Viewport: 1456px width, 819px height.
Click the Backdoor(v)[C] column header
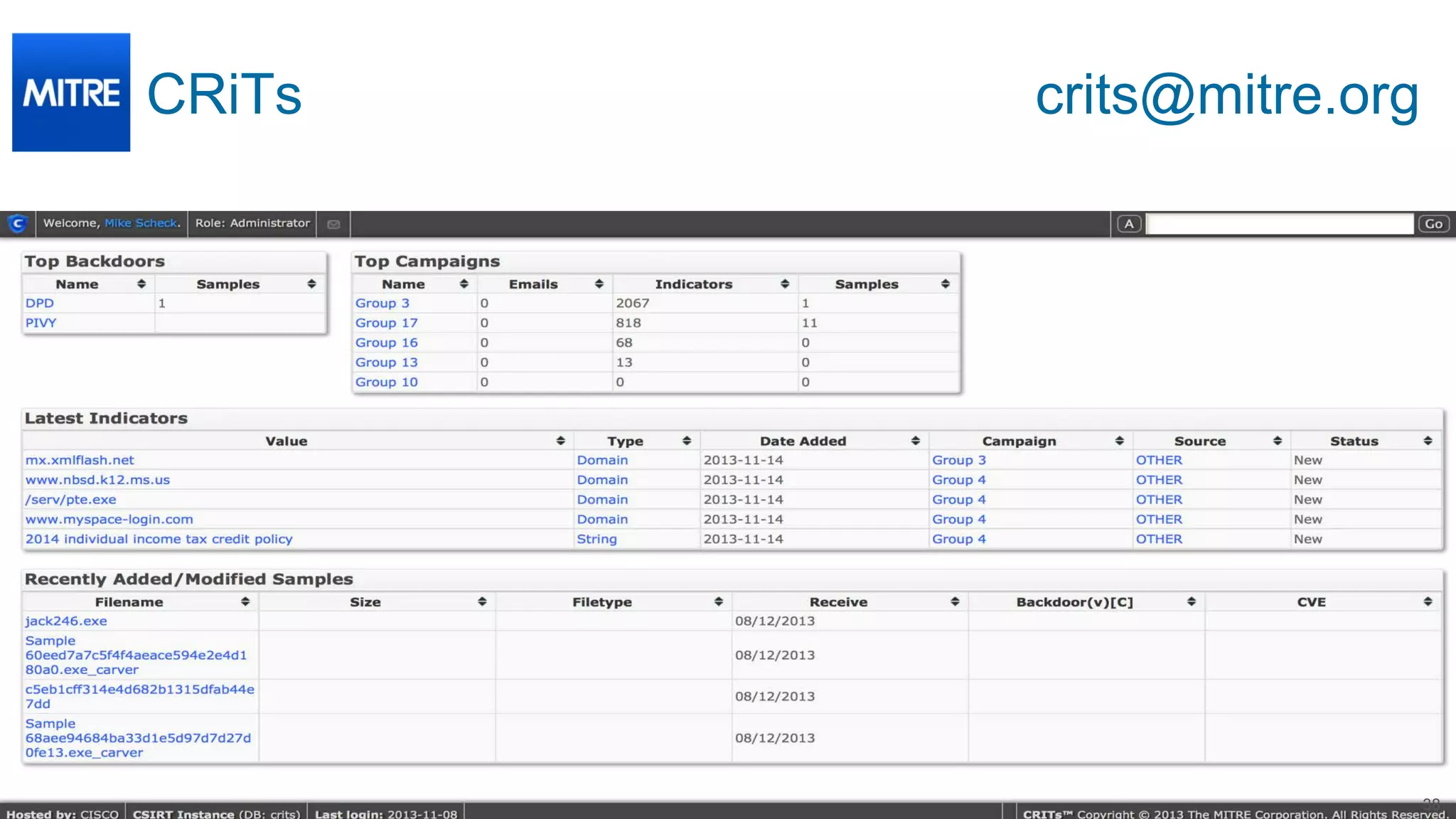1074,601
